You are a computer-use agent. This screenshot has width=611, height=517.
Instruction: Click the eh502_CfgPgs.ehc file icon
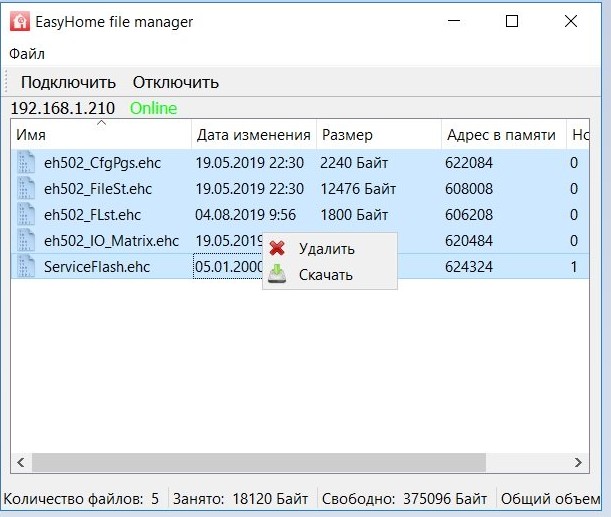26,162
